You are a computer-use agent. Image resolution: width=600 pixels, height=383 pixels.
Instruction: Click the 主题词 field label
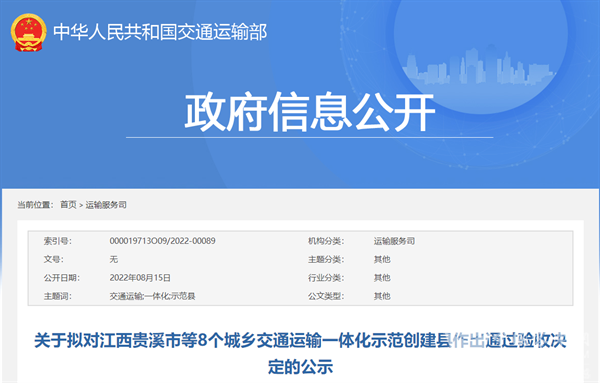click(x=57, y=296)
